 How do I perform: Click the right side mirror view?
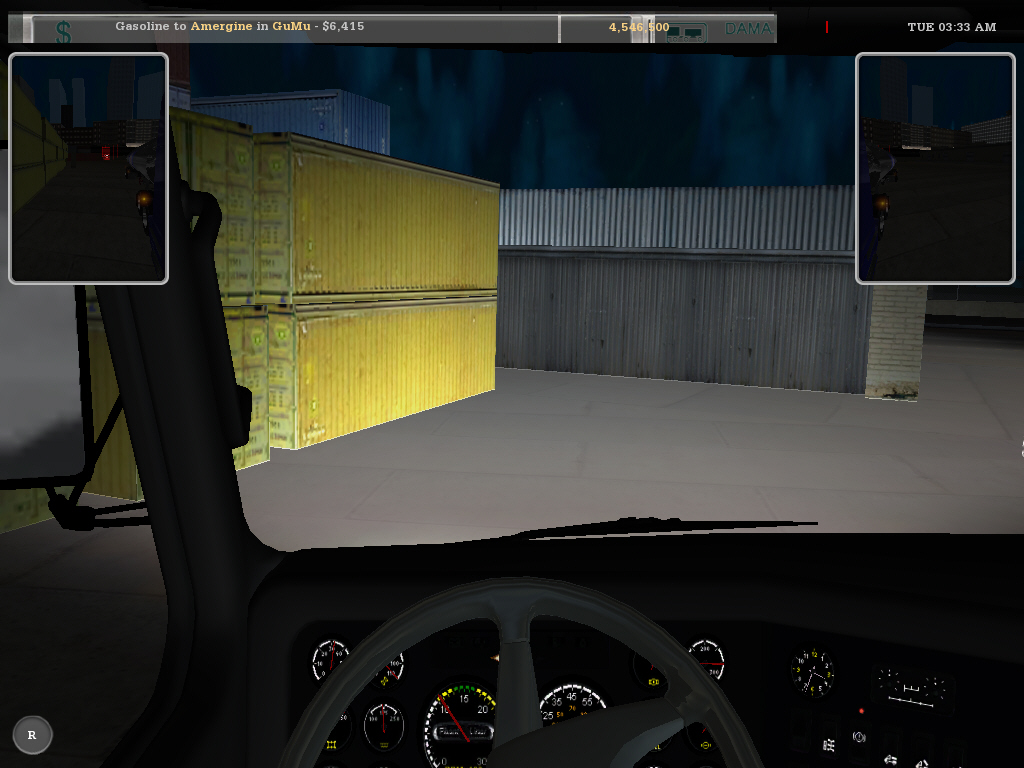tap(935, 169)
